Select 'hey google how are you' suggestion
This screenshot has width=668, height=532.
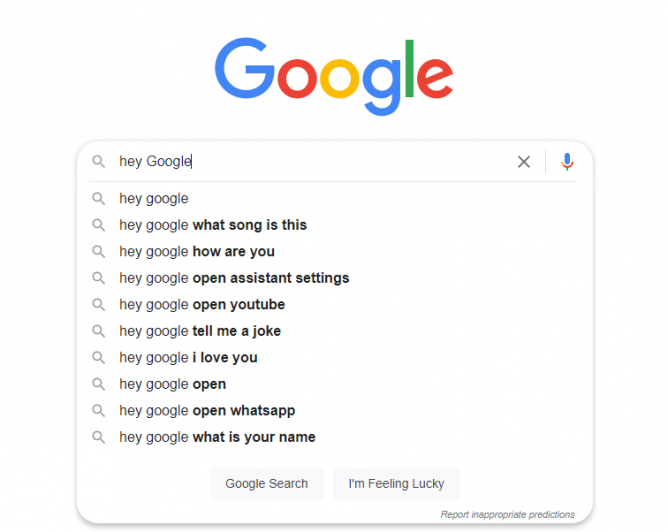coord(334,251)
